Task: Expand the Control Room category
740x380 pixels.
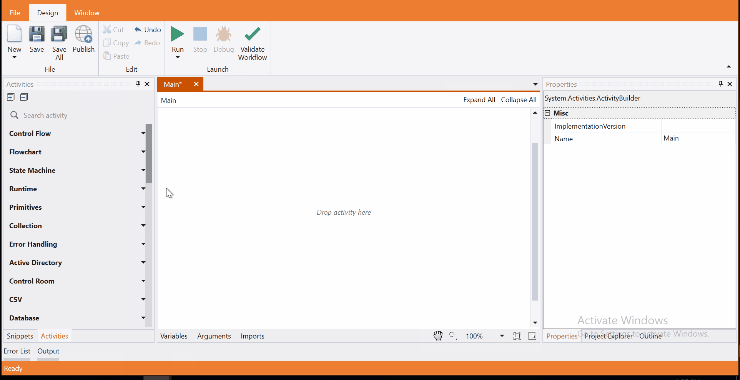Action: [x=143, y=281]
